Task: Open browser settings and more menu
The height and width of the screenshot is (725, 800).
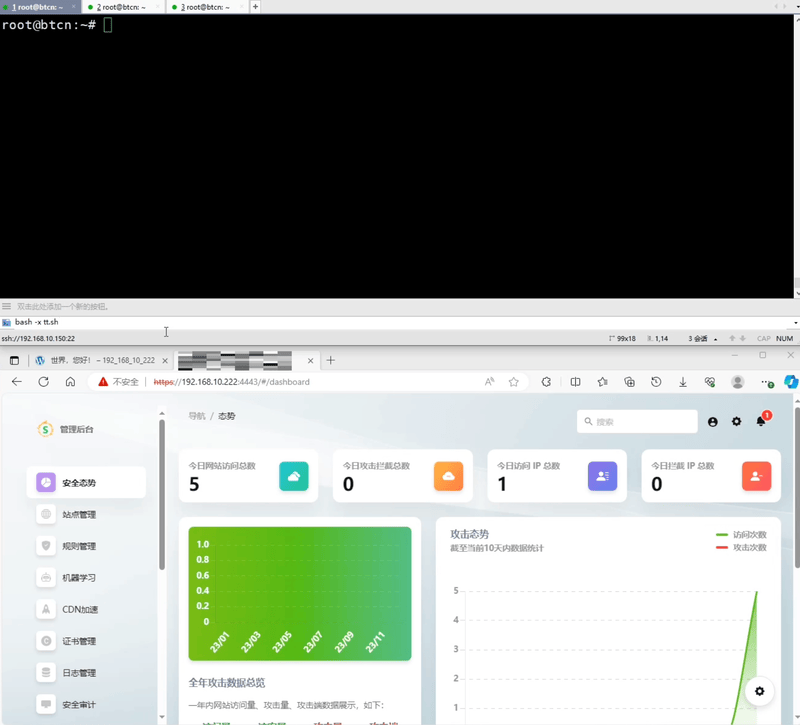Action: [x=766, y=382]
